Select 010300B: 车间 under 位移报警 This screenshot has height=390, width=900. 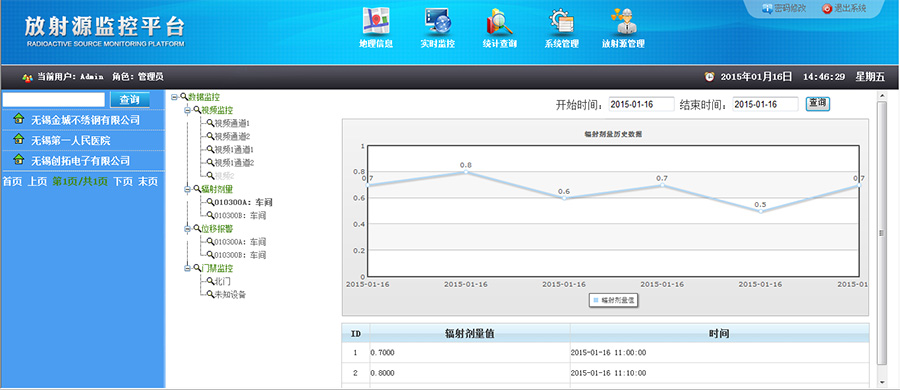pos(240,255)
